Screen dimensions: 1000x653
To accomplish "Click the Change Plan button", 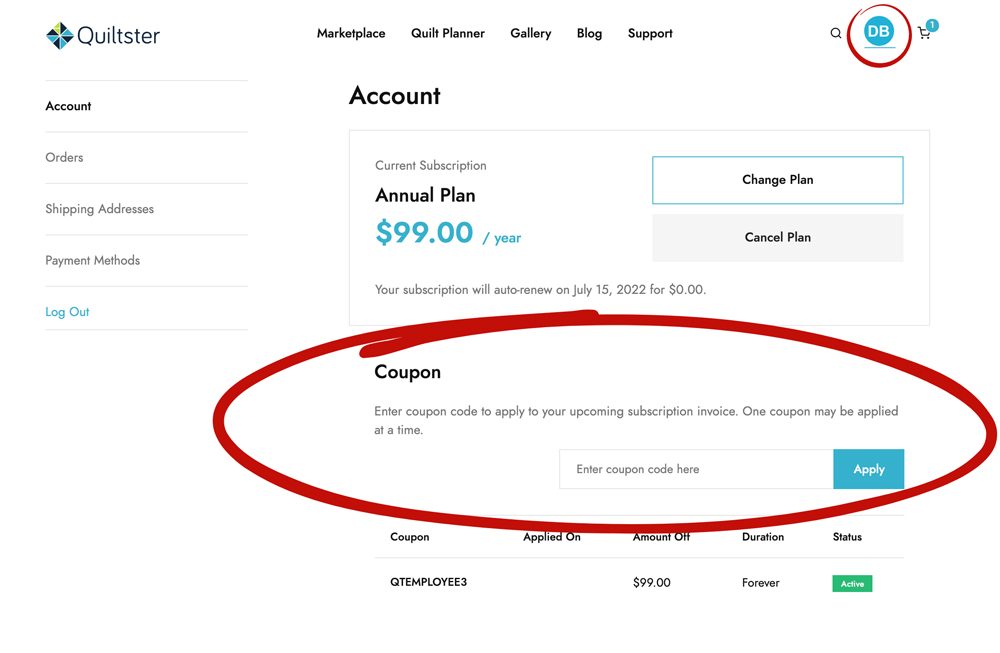I will (x=777, y=180).
